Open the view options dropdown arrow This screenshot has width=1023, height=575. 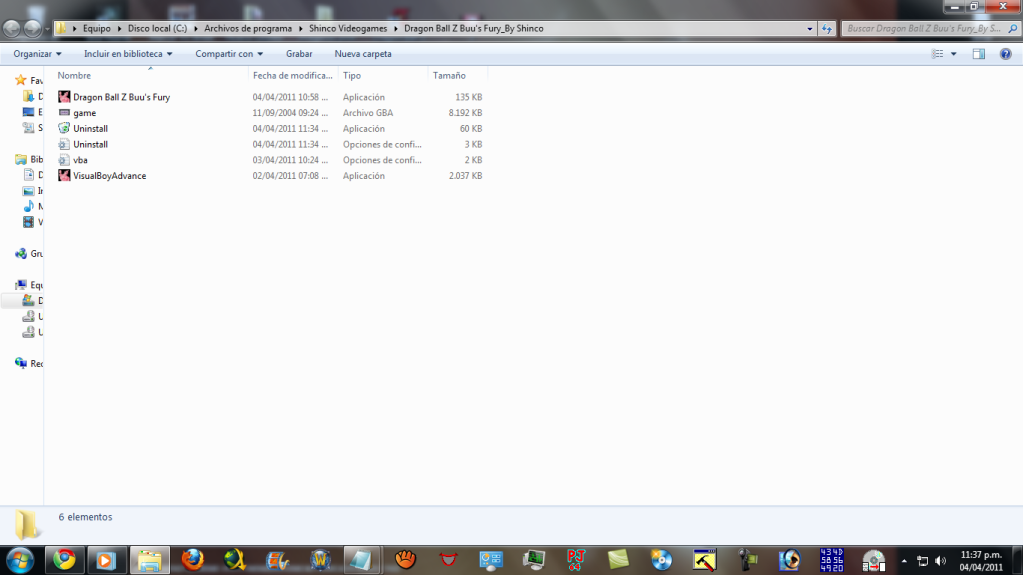(x=954, y=54)
